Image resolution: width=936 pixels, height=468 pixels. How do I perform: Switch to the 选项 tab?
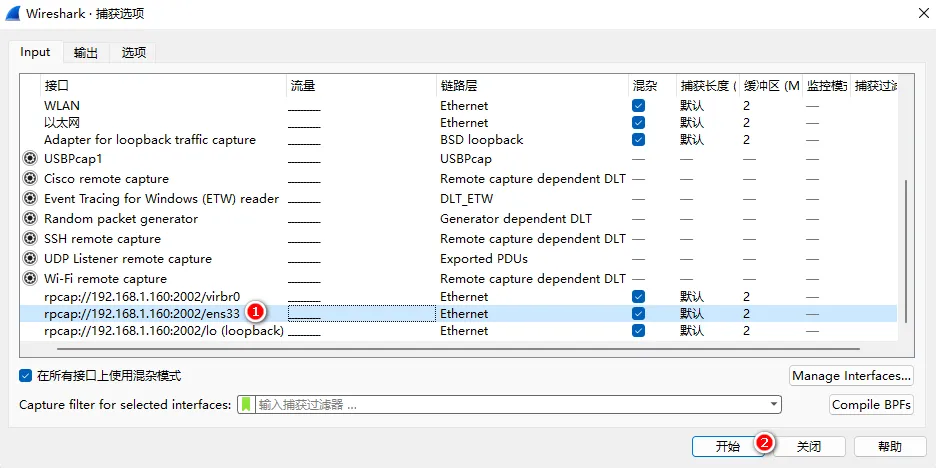134,53
